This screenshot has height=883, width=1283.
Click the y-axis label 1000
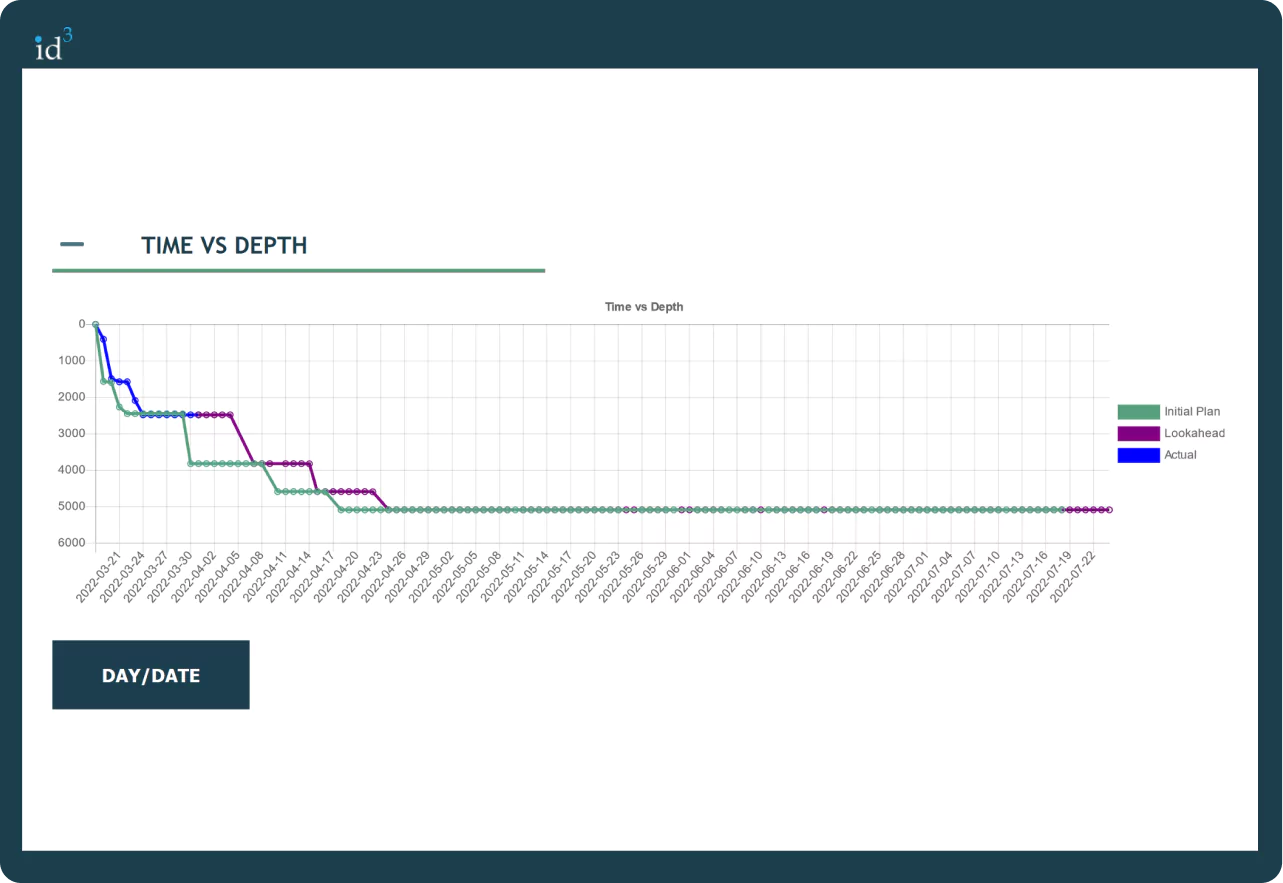[73, 360]
